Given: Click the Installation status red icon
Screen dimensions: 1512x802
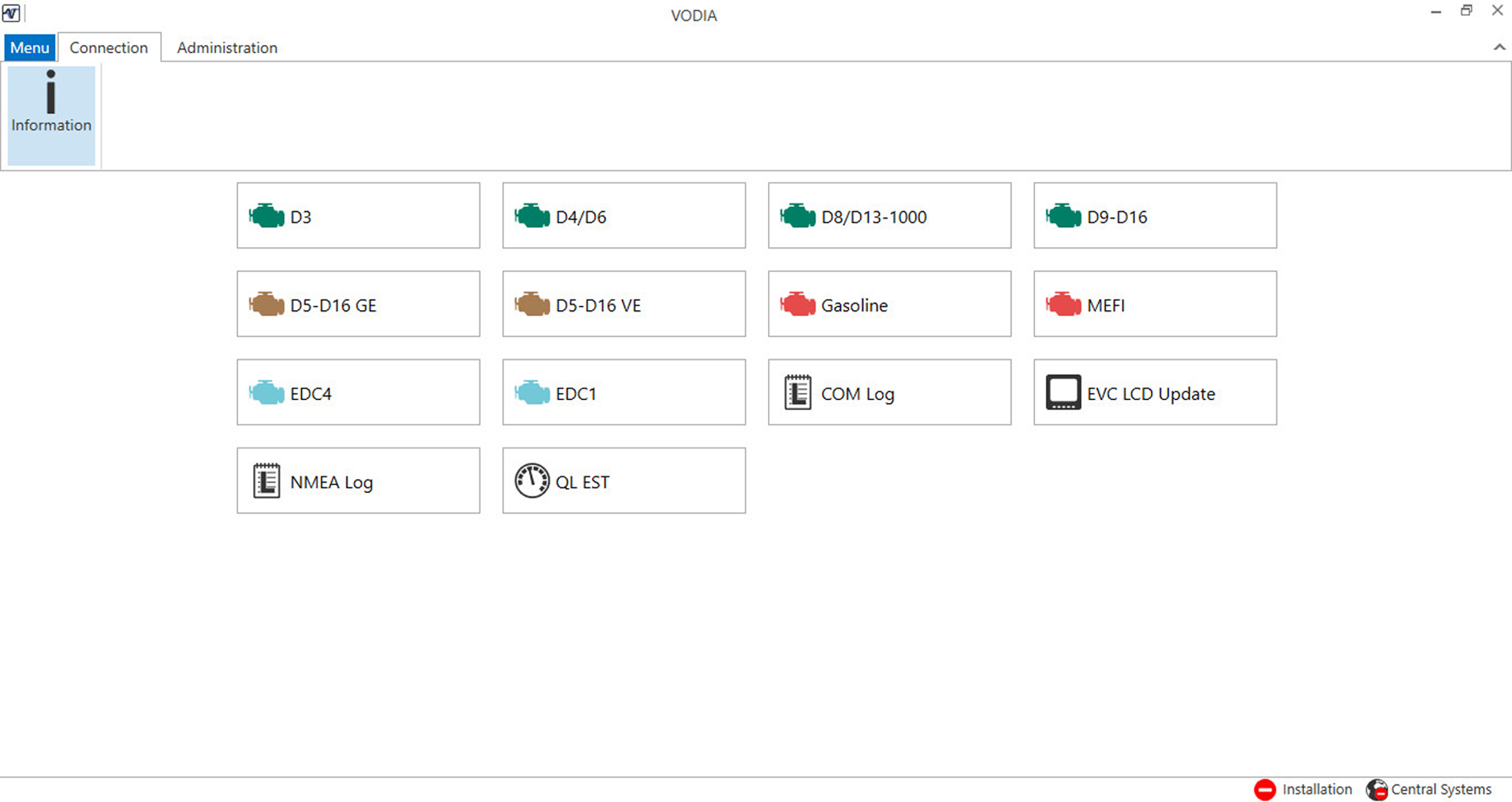Looking at the screenshot, I should [1265, 789].
